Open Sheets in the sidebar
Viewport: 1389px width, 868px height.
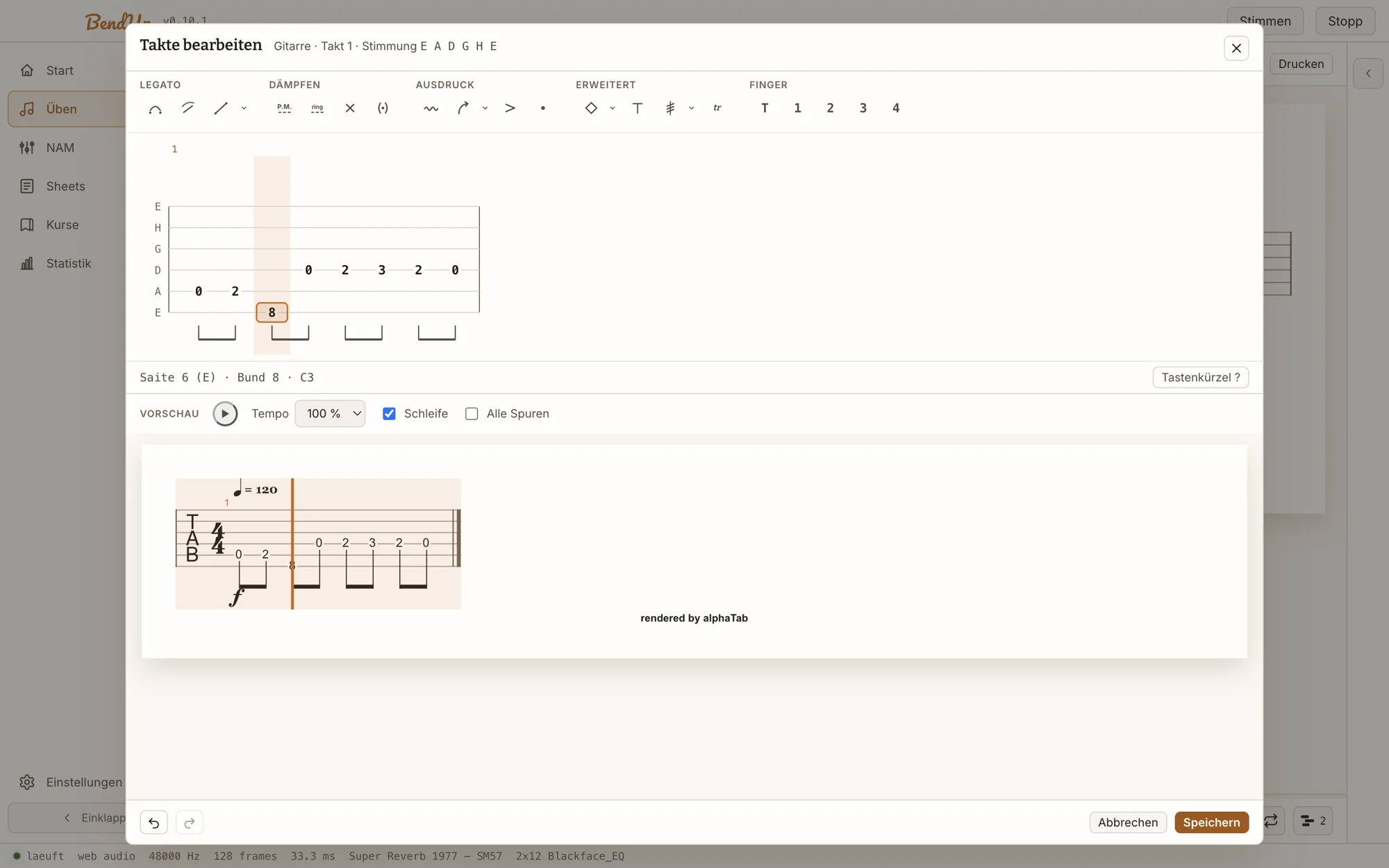coord(66,186)
